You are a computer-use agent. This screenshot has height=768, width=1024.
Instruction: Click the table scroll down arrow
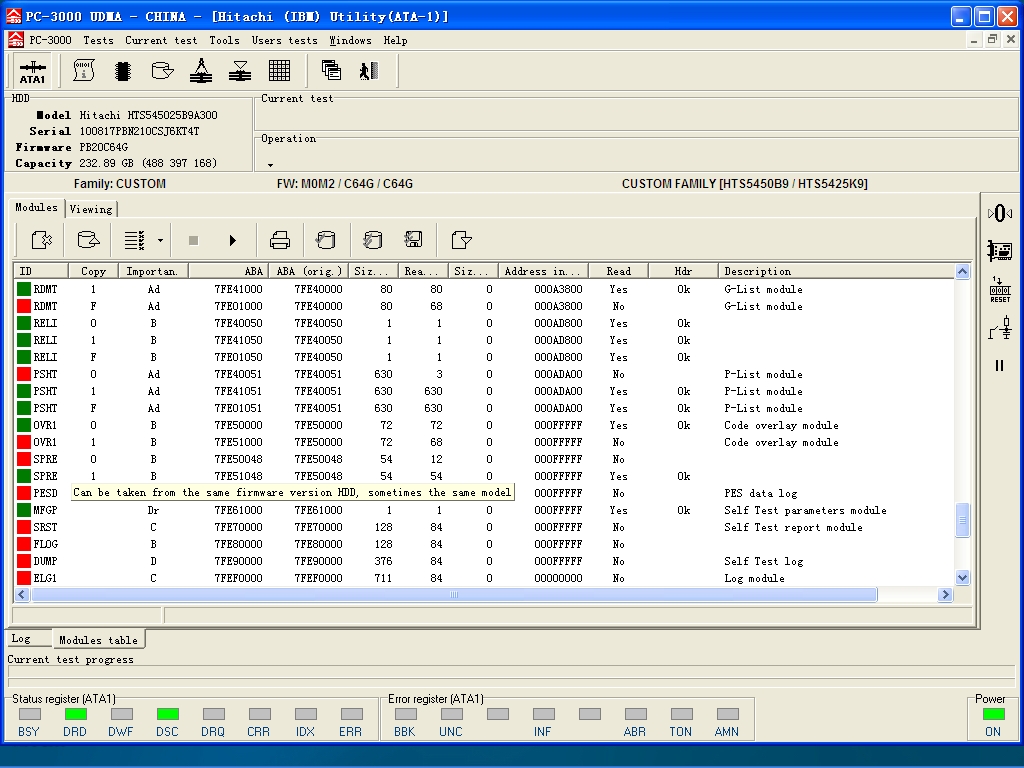962,577
